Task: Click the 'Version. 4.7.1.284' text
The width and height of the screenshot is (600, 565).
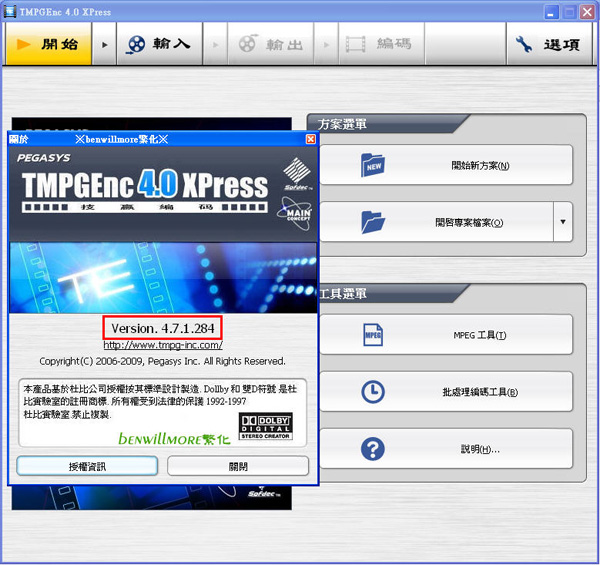Action: [163, 328]
